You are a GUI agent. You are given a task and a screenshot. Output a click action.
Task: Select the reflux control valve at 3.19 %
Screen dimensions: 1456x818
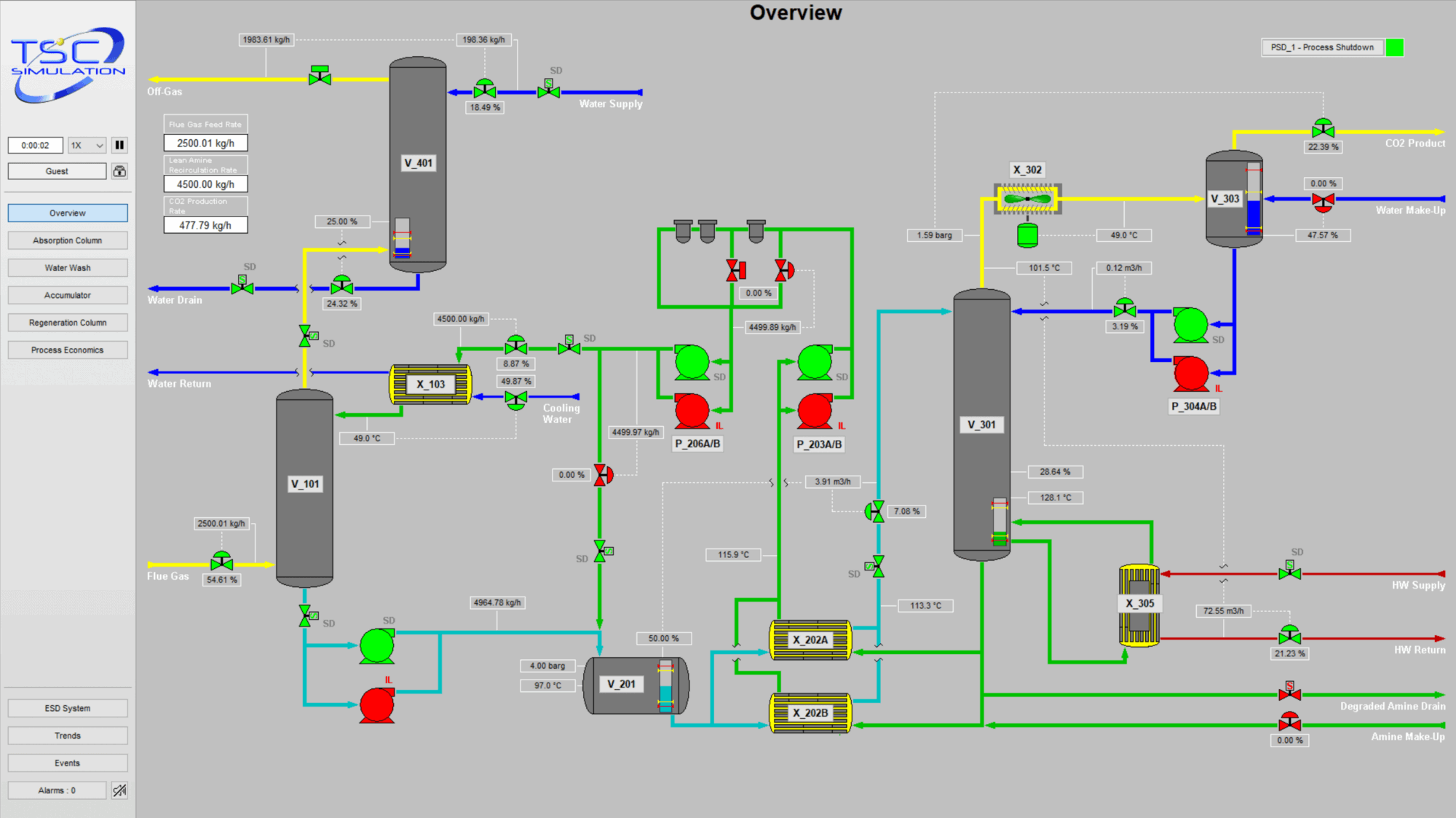tap(1125, 307)
